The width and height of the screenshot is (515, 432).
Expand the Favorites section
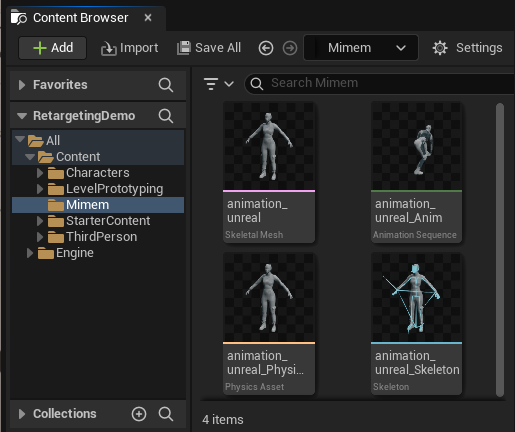point(22,85)
